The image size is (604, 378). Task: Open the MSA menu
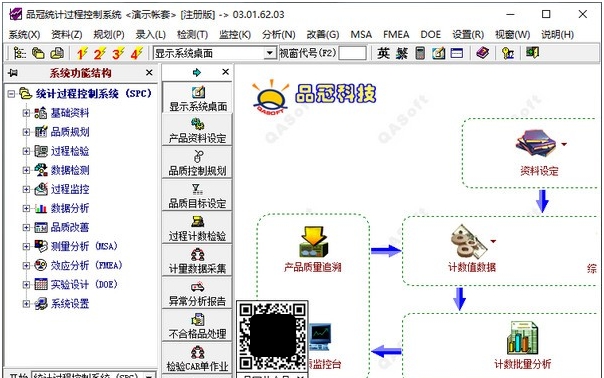tap(361, 35)
